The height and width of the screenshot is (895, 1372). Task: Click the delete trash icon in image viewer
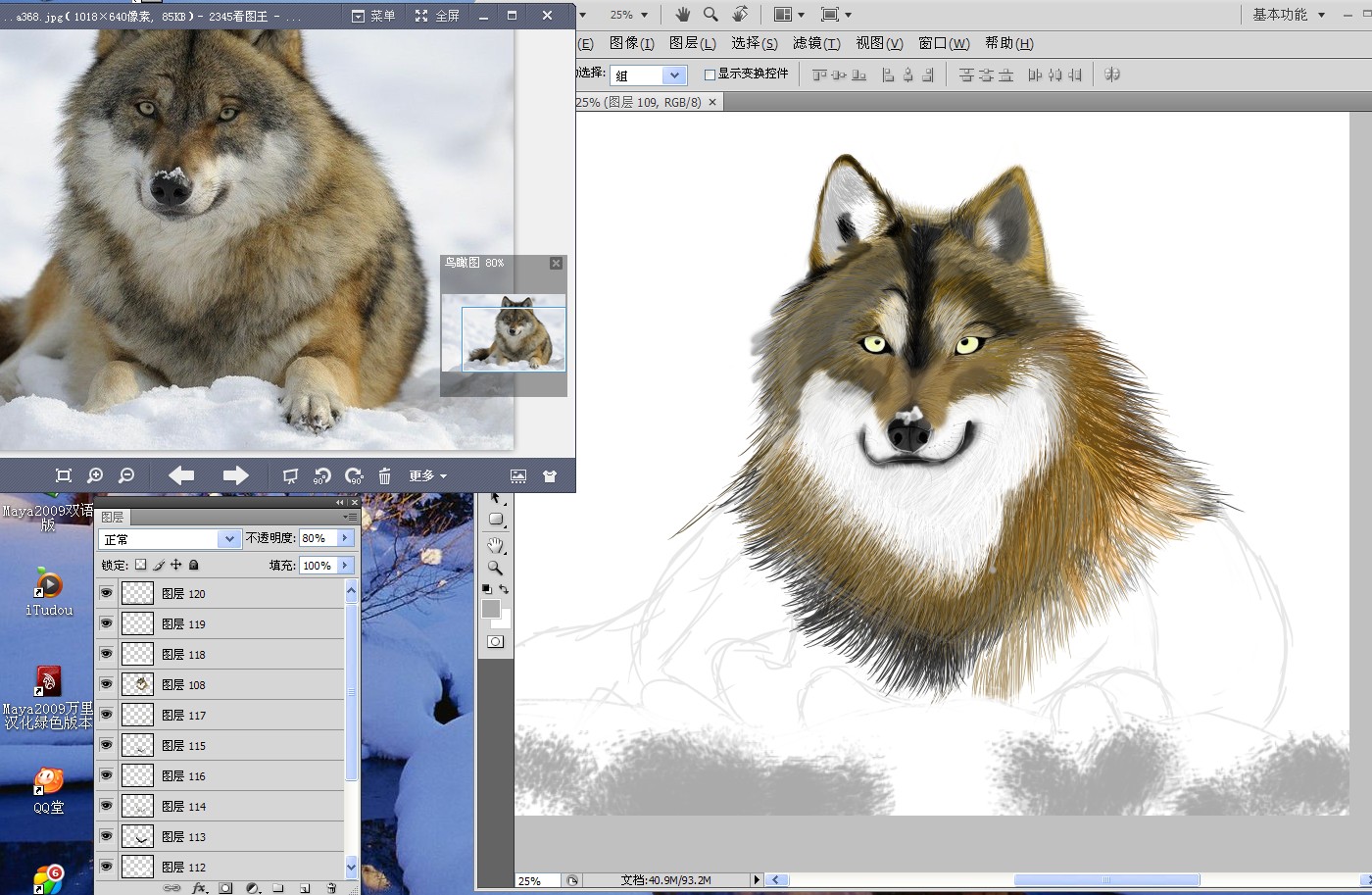click(x=384, y=476)
